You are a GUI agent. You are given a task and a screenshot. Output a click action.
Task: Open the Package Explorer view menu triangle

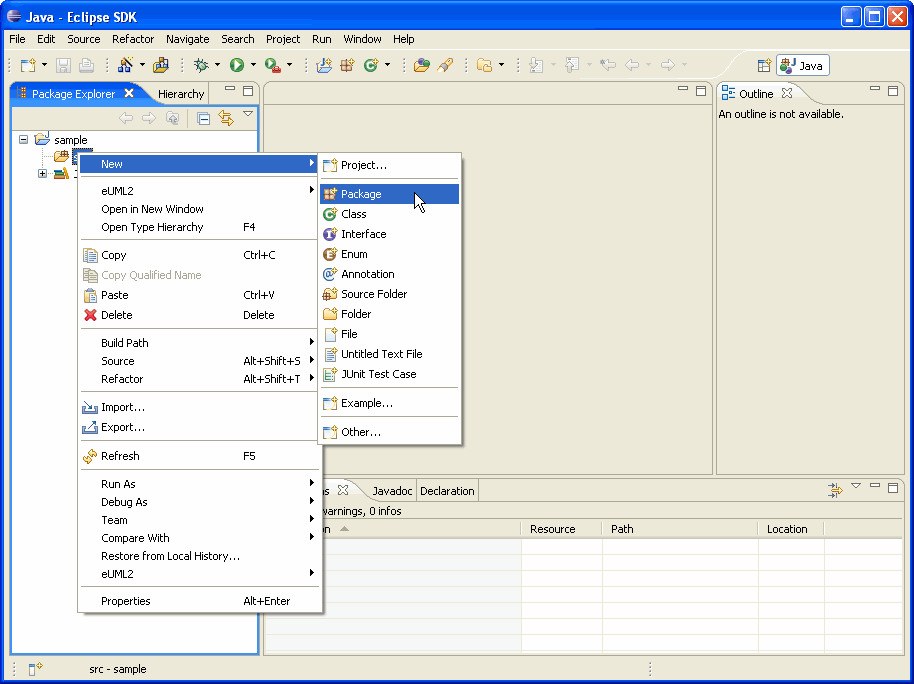click(248, 114)
